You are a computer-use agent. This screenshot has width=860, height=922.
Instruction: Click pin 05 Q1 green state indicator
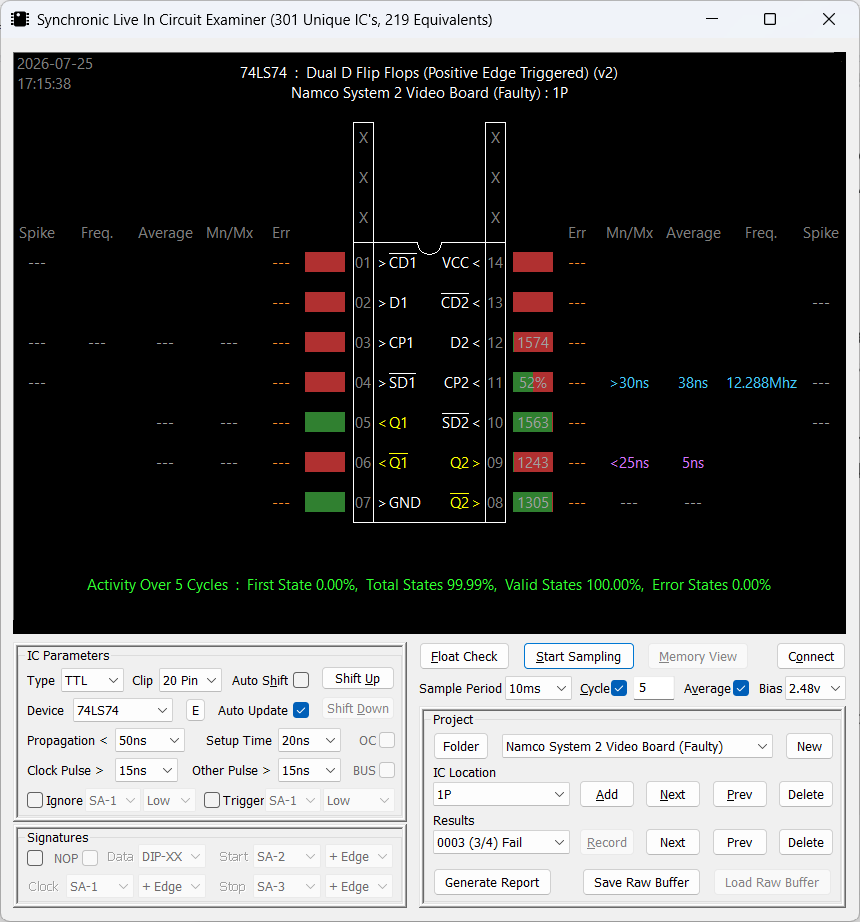325,422
